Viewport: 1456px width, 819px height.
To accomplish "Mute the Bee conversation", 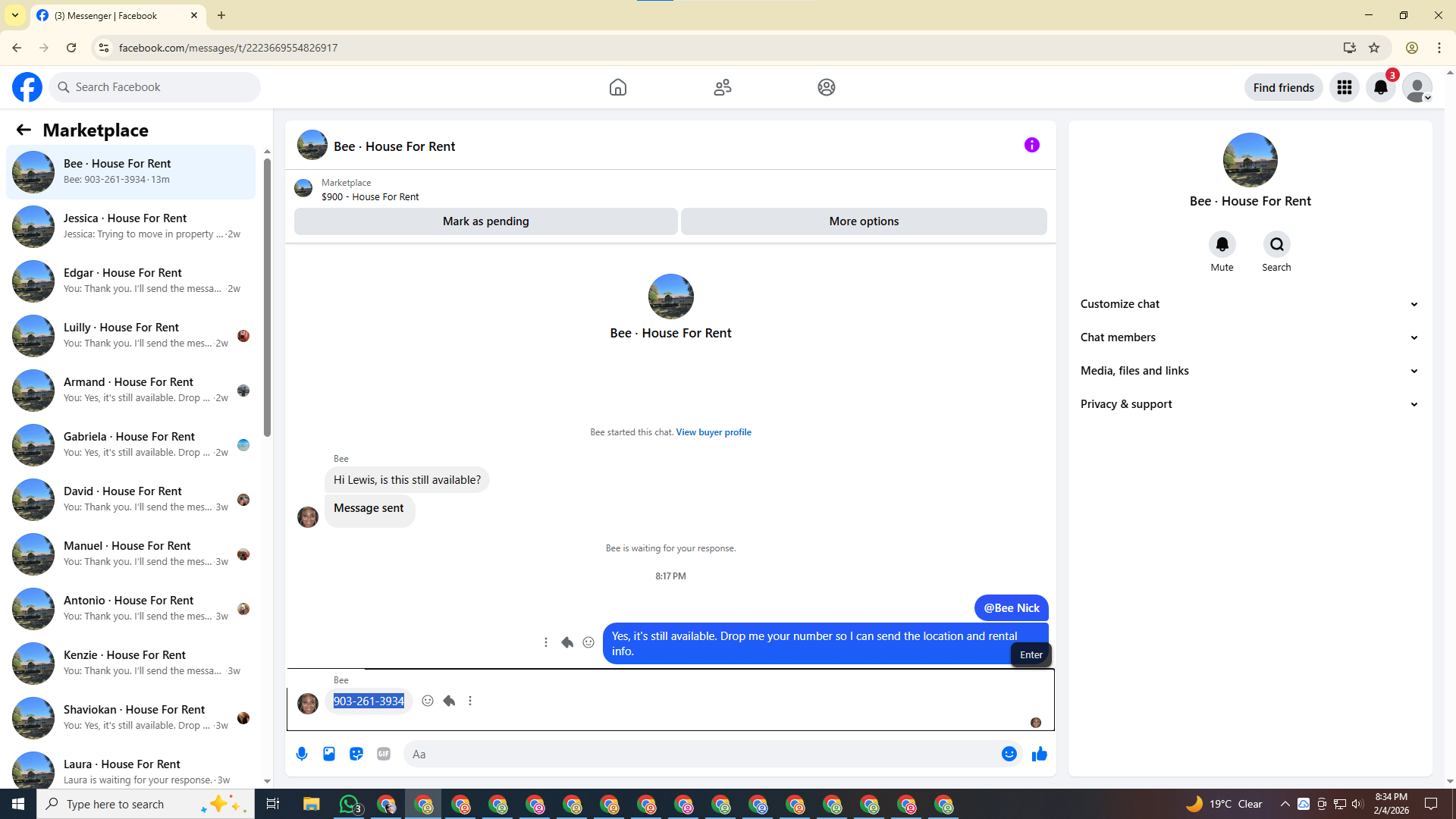I will click(x=1222, y=245).
